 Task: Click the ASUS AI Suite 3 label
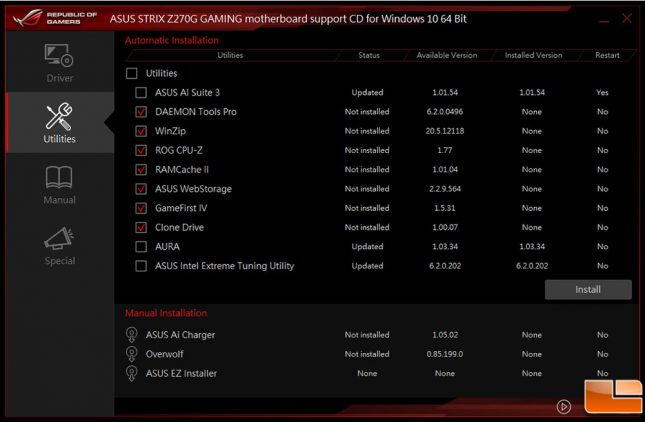[x=187, y=93]
